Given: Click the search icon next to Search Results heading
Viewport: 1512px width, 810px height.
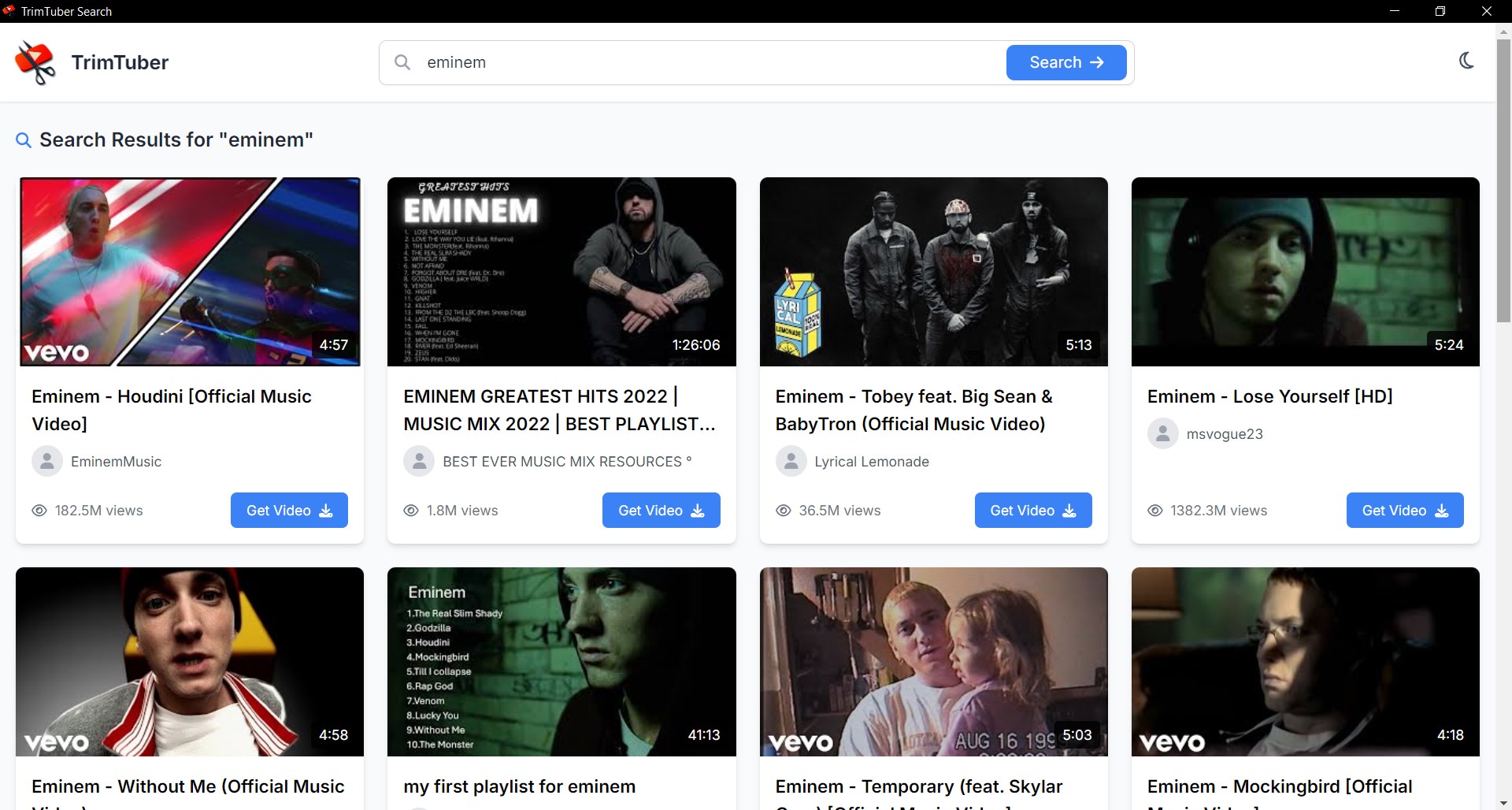Looking at the screenshot, I should [x=24, y=140].
